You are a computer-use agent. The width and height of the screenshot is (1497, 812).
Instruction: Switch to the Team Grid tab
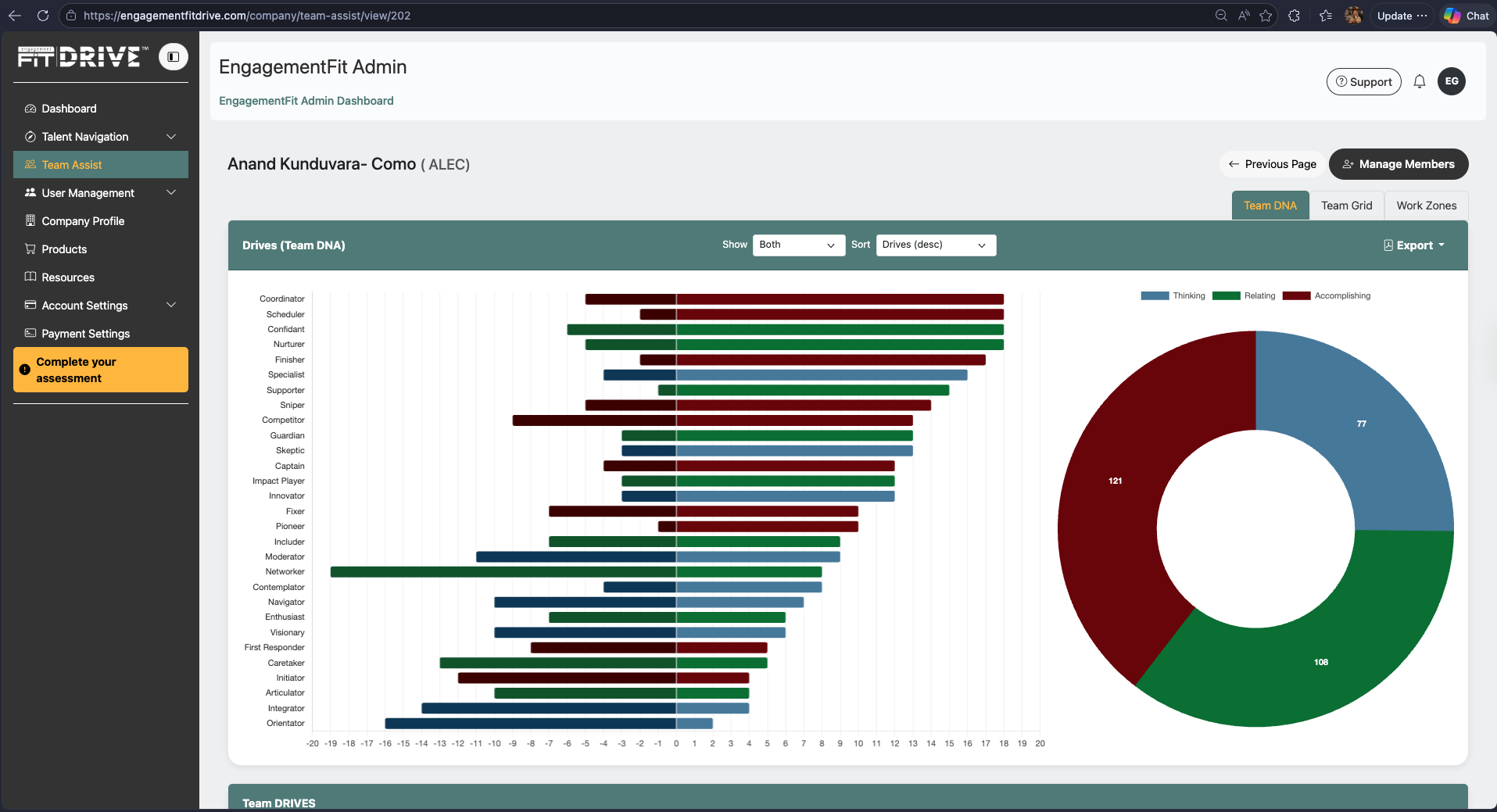point(1347,206)
